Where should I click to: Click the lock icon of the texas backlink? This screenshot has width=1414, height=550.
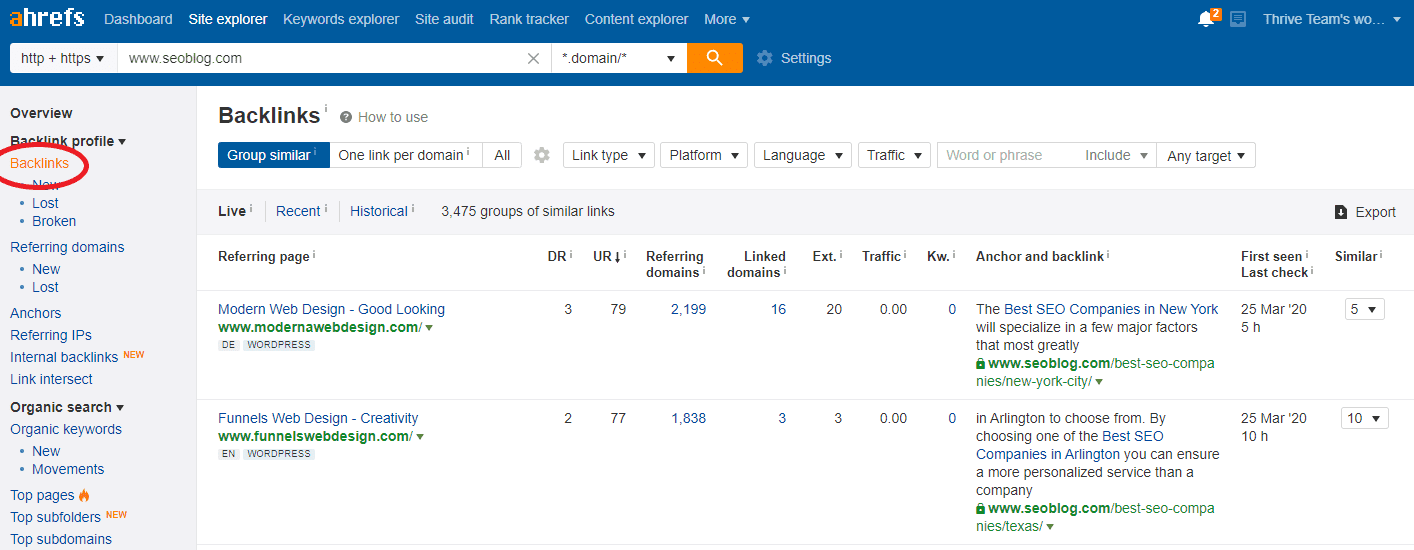pyautogui.click(x=981, y=509)
